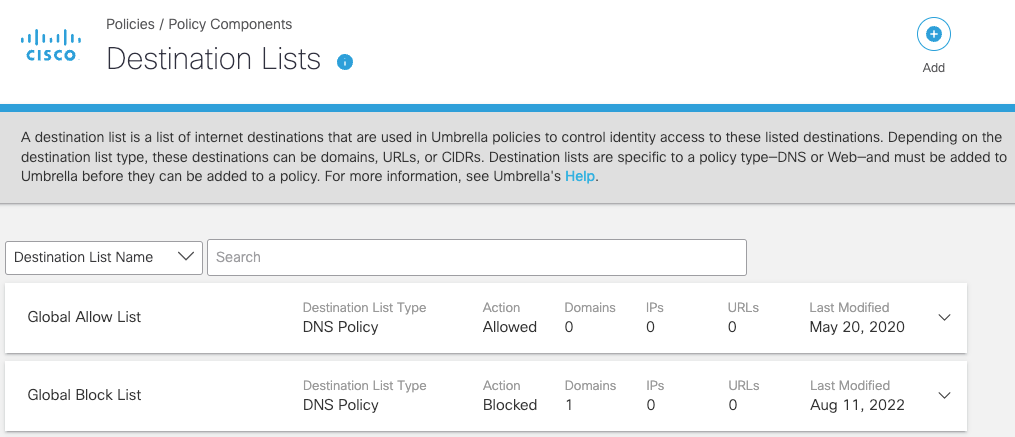Select the Global Block List name
This screenshot has width=1015, height=437.
point(84,395)
